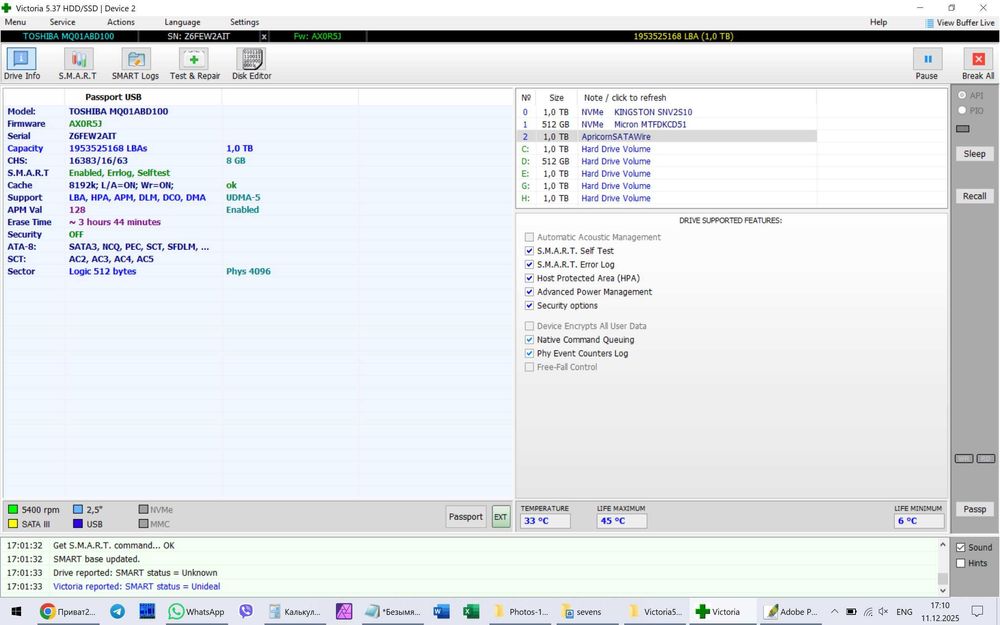Open Telegram from the taskbar
The image size is (1000, 625).
[x=117, y=612]
